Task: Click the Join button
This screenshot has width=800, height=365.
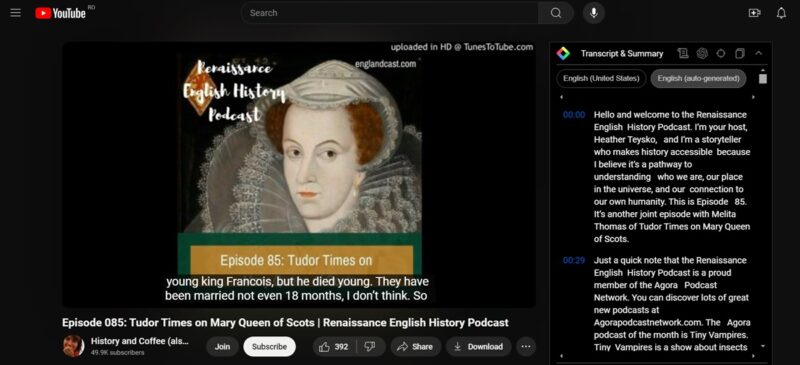Action: (222, 347)
